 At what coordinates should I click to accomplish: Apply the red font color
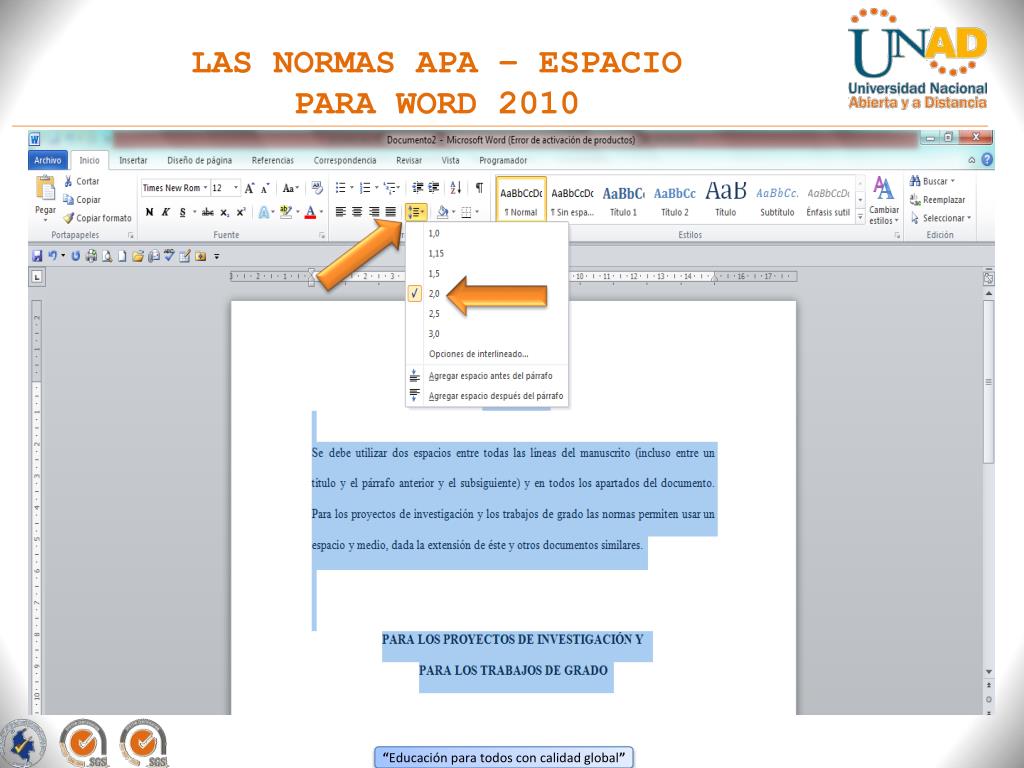pos(310,212)
